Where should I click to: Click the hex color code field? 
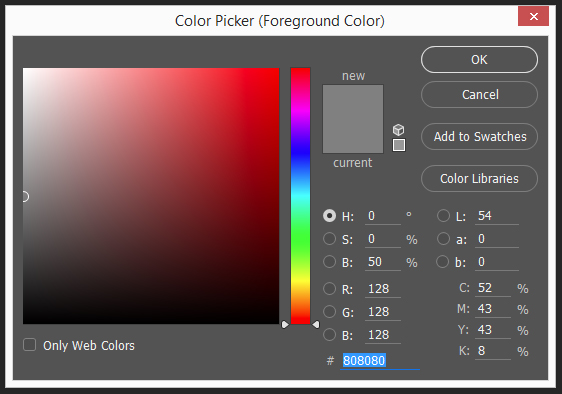point(380,361)
